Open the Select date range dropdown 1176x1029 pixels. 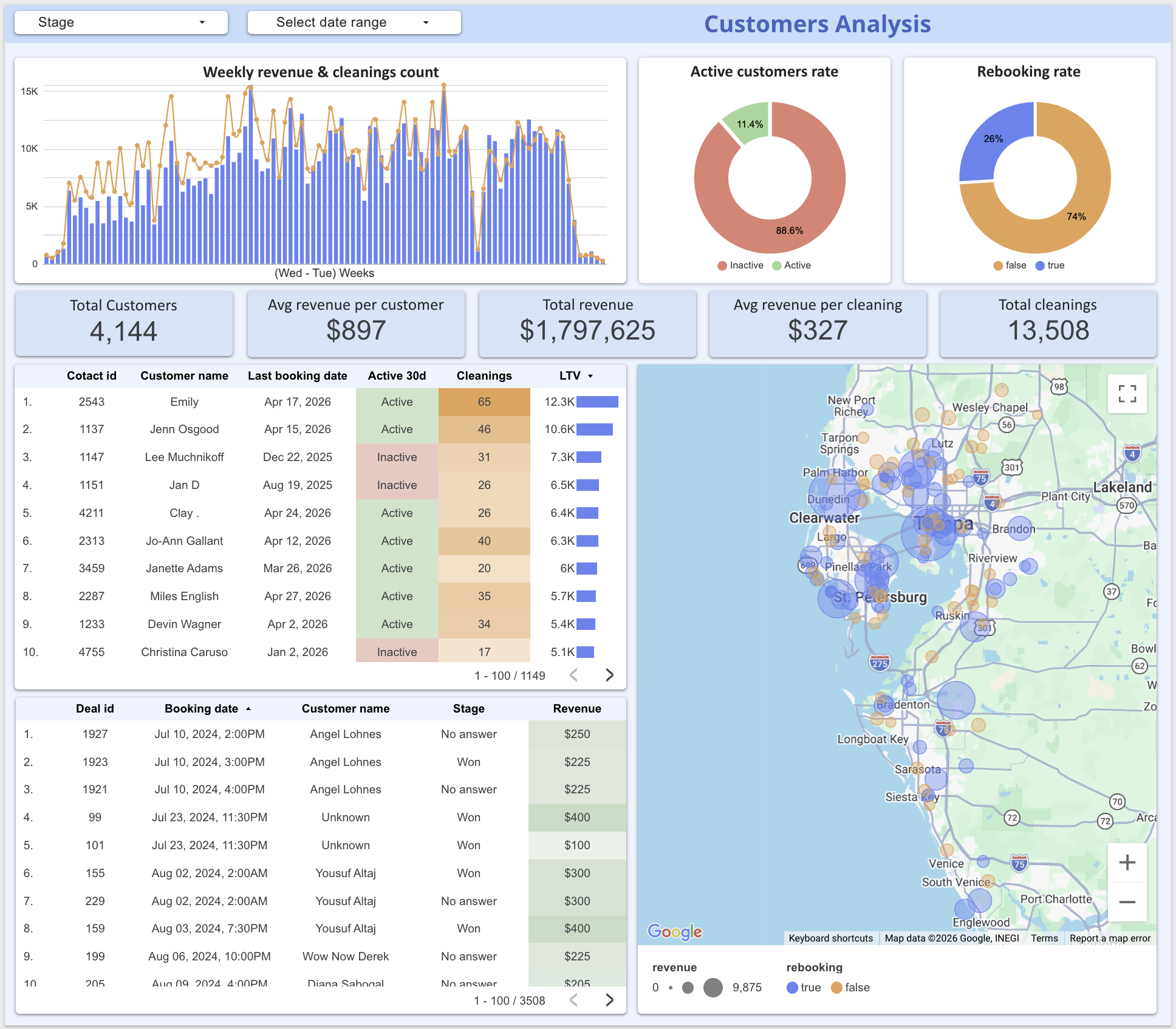click(x=354, y=22)
